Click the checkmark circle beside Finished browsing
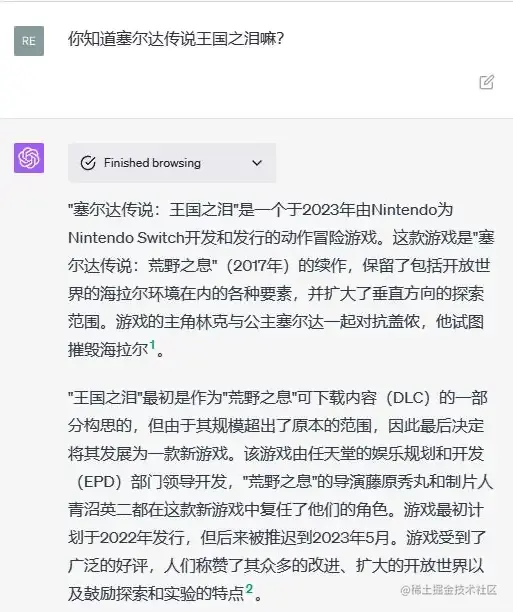 point(88,163)
